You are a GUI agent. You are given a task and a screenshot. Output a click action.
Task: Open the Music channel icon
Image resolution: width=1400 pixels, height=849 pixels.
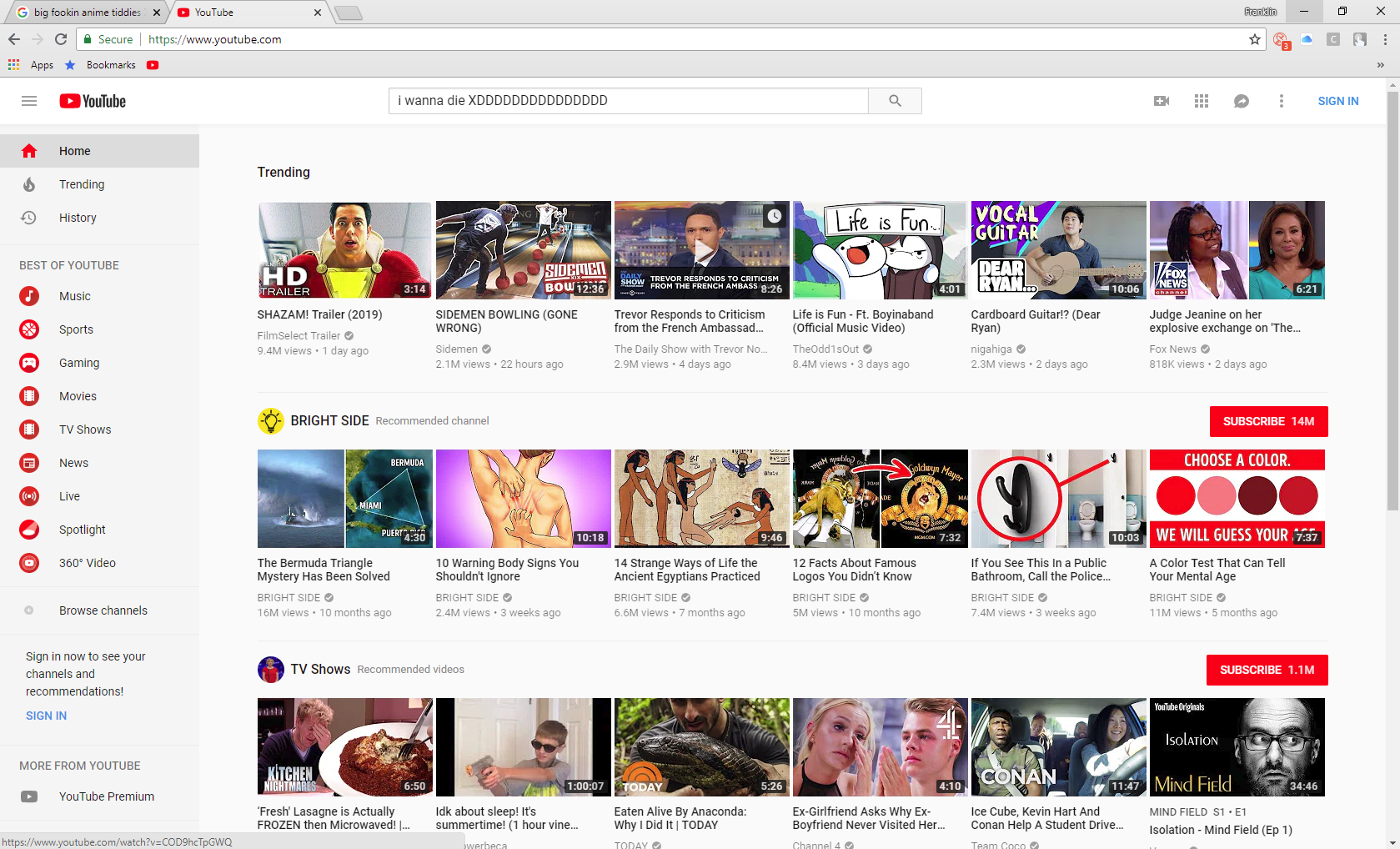(29, 296)
